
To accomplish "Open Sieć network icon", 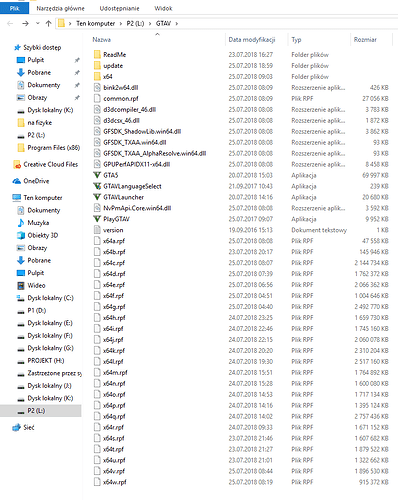I will [16, 427].
